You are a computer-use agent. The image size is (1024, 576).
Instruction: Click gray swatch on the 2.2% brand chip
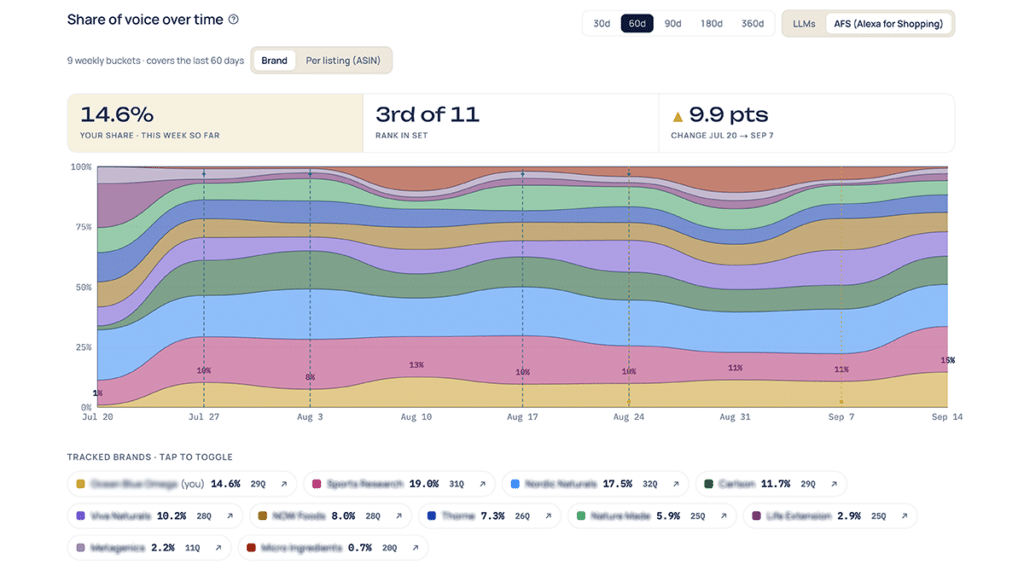click(x=81, y=548)
